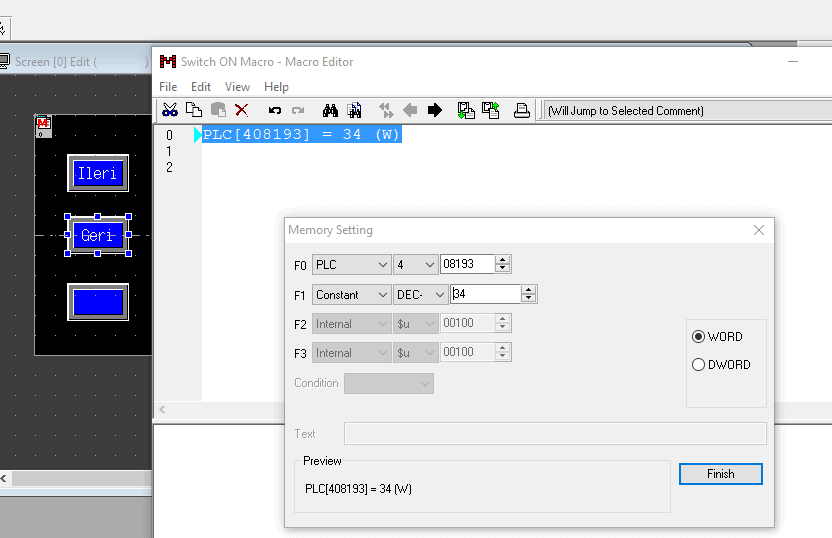This screenshot has width=832, height=538.
Task: Click the Copy icon in macro toolbar
Action: pos(194,110)
